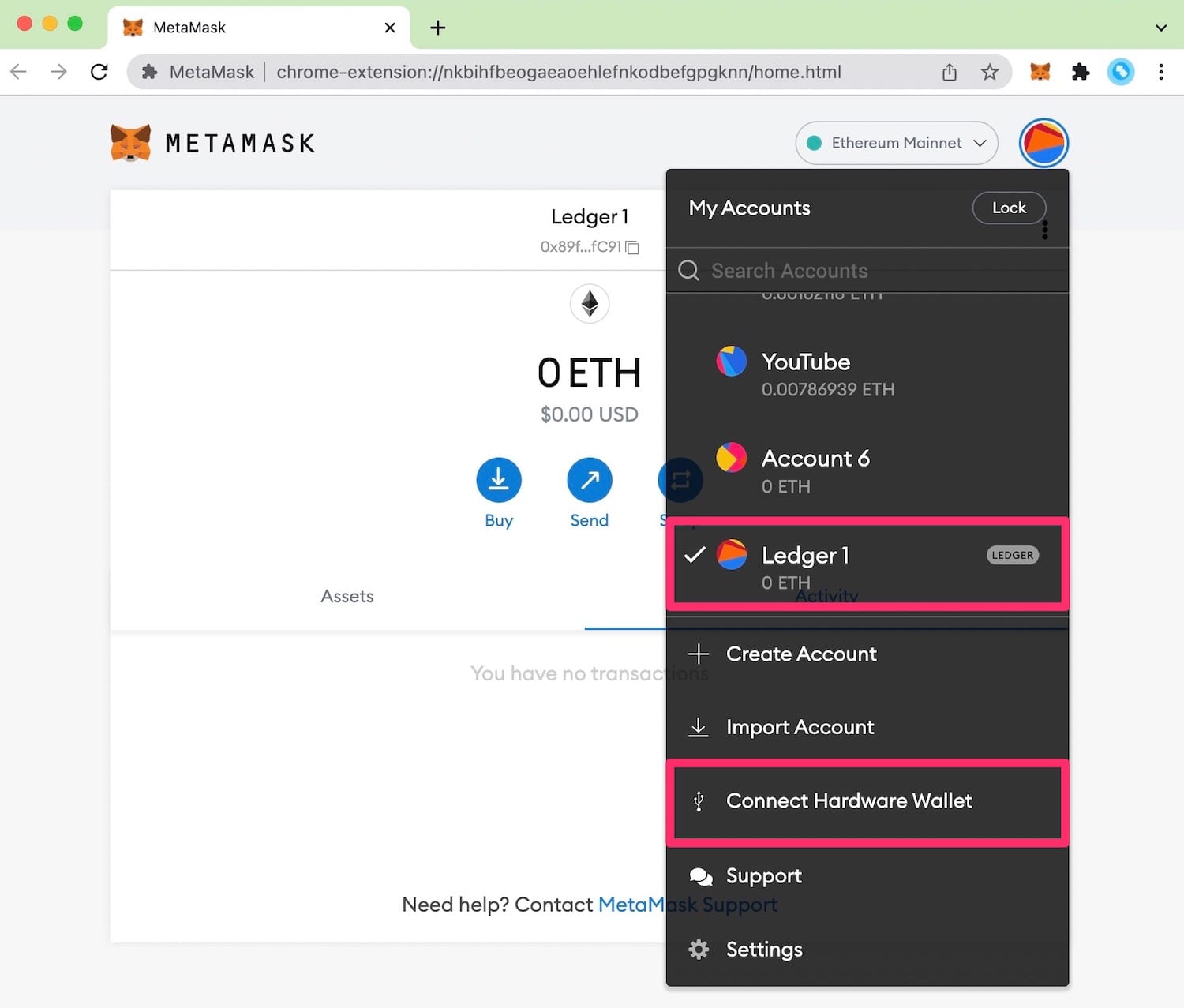The image size is (1184, 1008).
Task: Click the download icon beside Import Account
Action: pyautogui.click(x=699, y=727)
